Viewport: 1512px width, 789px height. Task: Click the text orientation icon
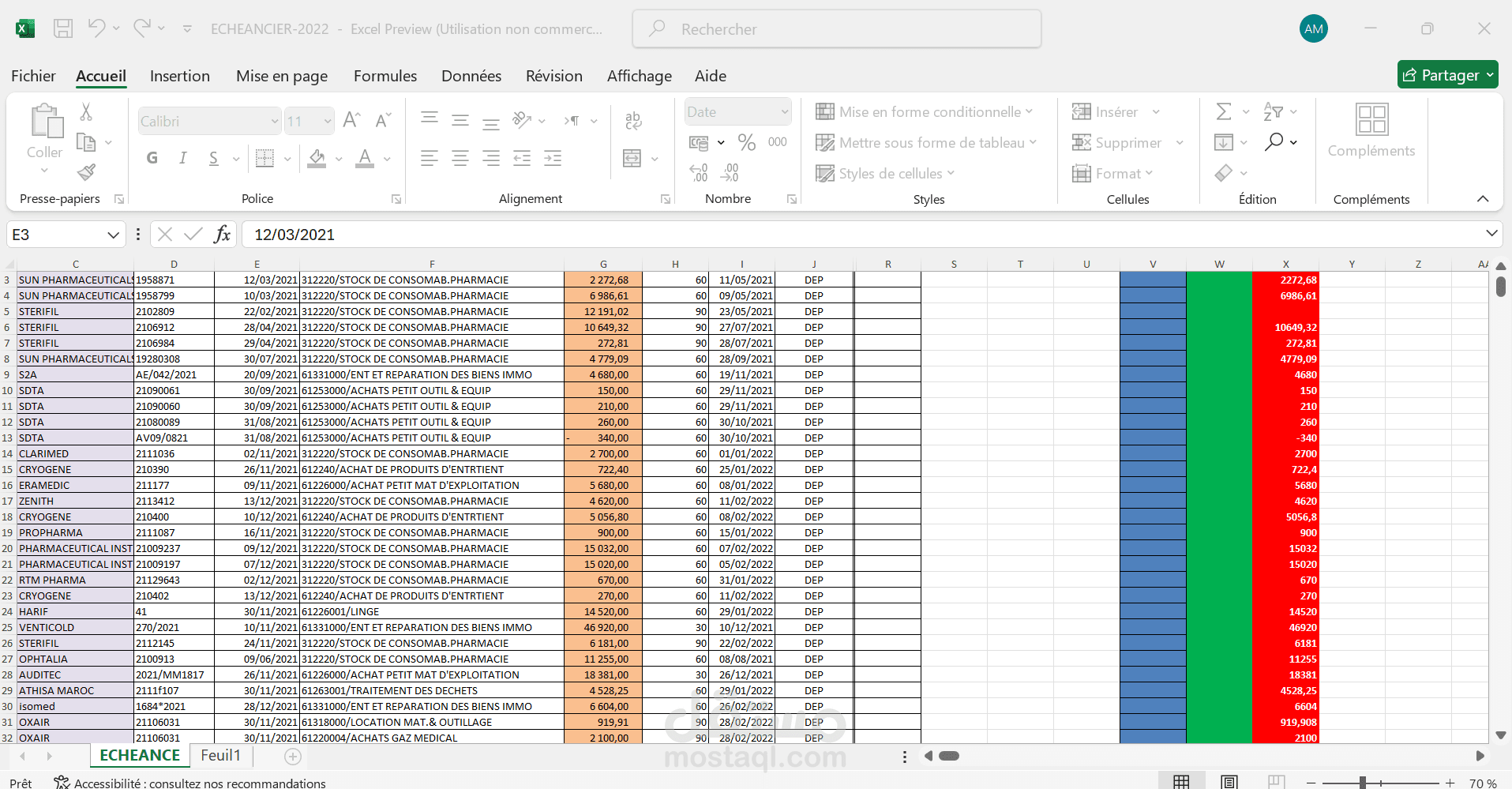(x=522, y=120)
